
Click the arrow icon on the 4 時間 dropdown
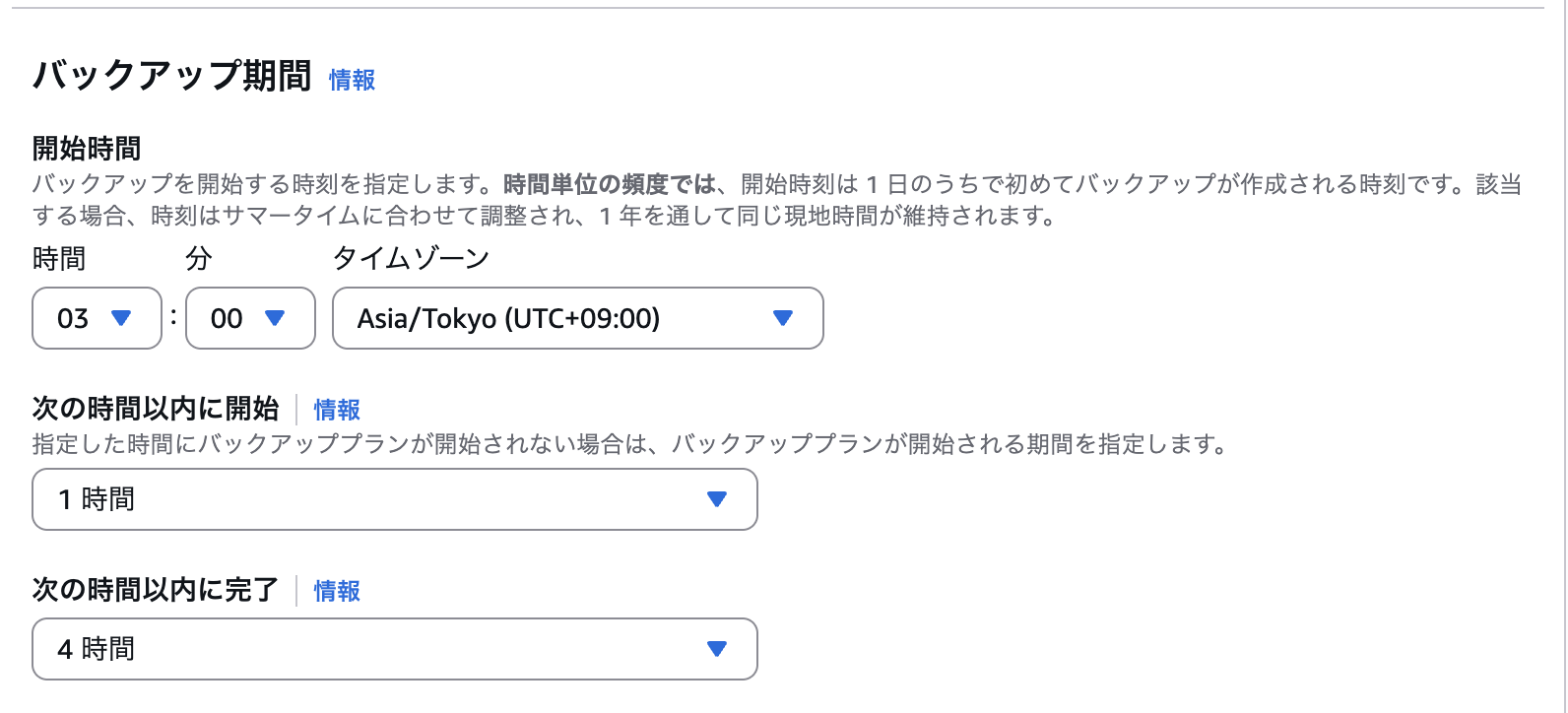coord(716,648)
